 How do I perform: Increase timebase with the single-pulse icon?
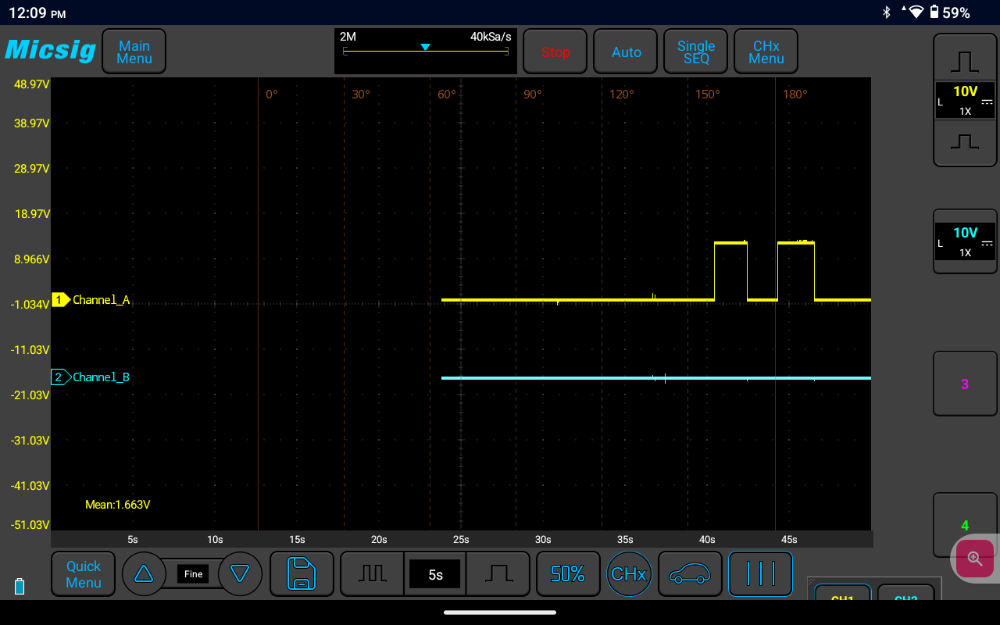point(498,574)
